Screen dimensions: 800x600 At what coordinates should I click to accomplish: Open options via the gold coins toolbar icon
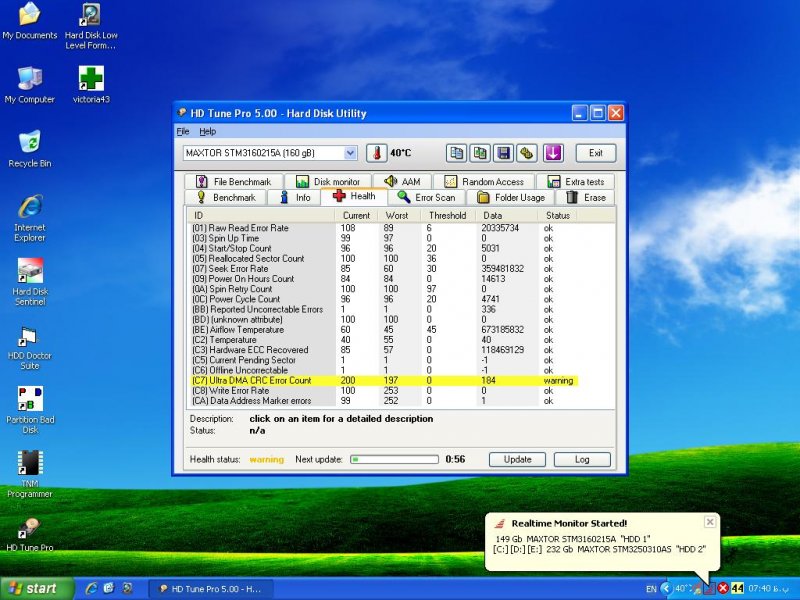tap(527, 153)
